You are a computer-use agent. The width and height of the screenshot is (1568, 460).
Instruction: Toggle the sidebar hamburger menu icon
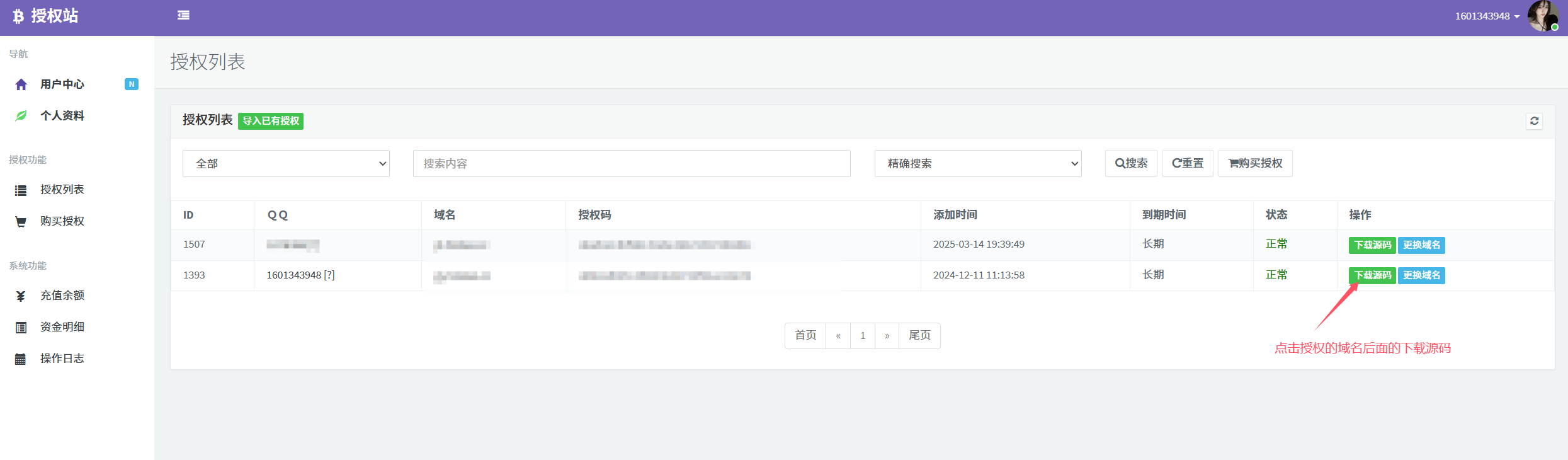point(183,15)
